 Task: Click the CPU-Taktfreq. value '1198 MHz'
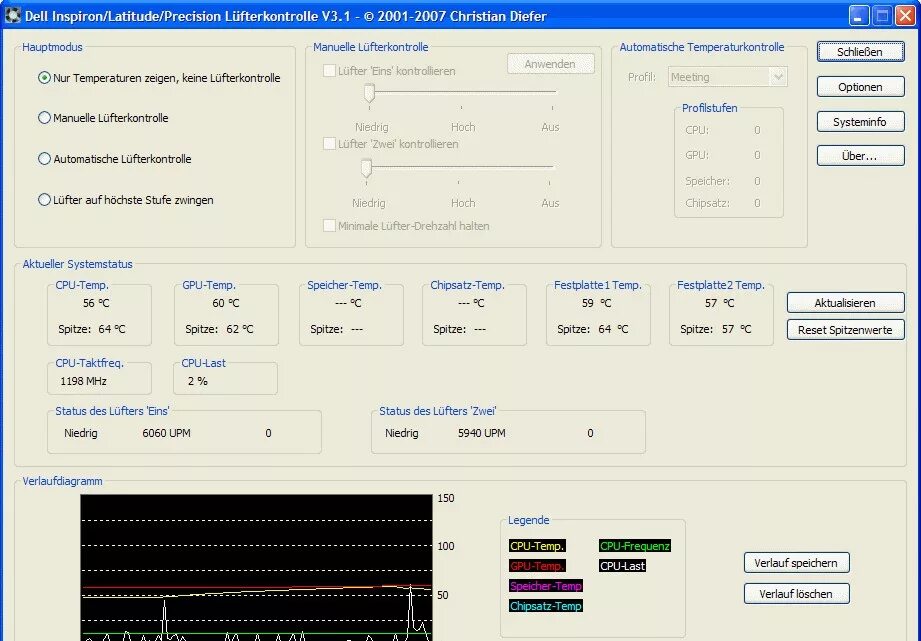[83, 381]
